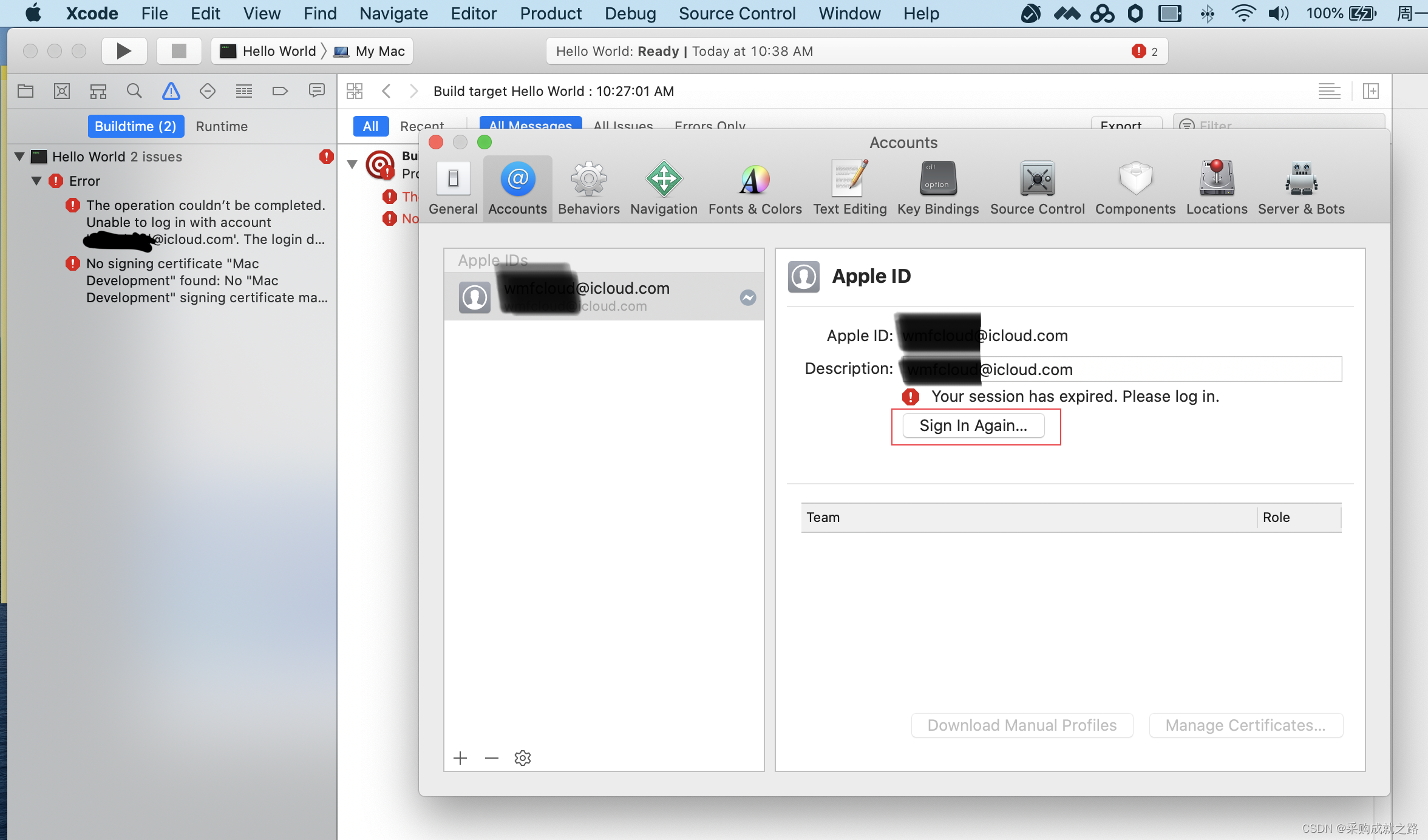Image resolution: width=1428 pixels, height=840 pixels.
Task: Show the Find navigator
Action: (x=134, y=91)
